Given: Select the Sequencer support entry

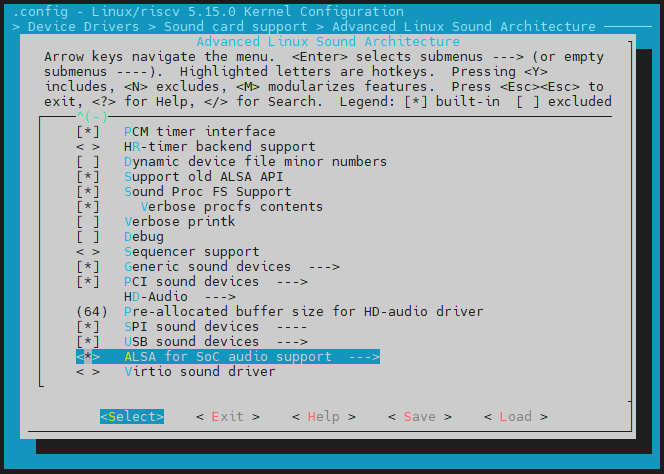Looking at the screenshot, I should click(192, 252).
